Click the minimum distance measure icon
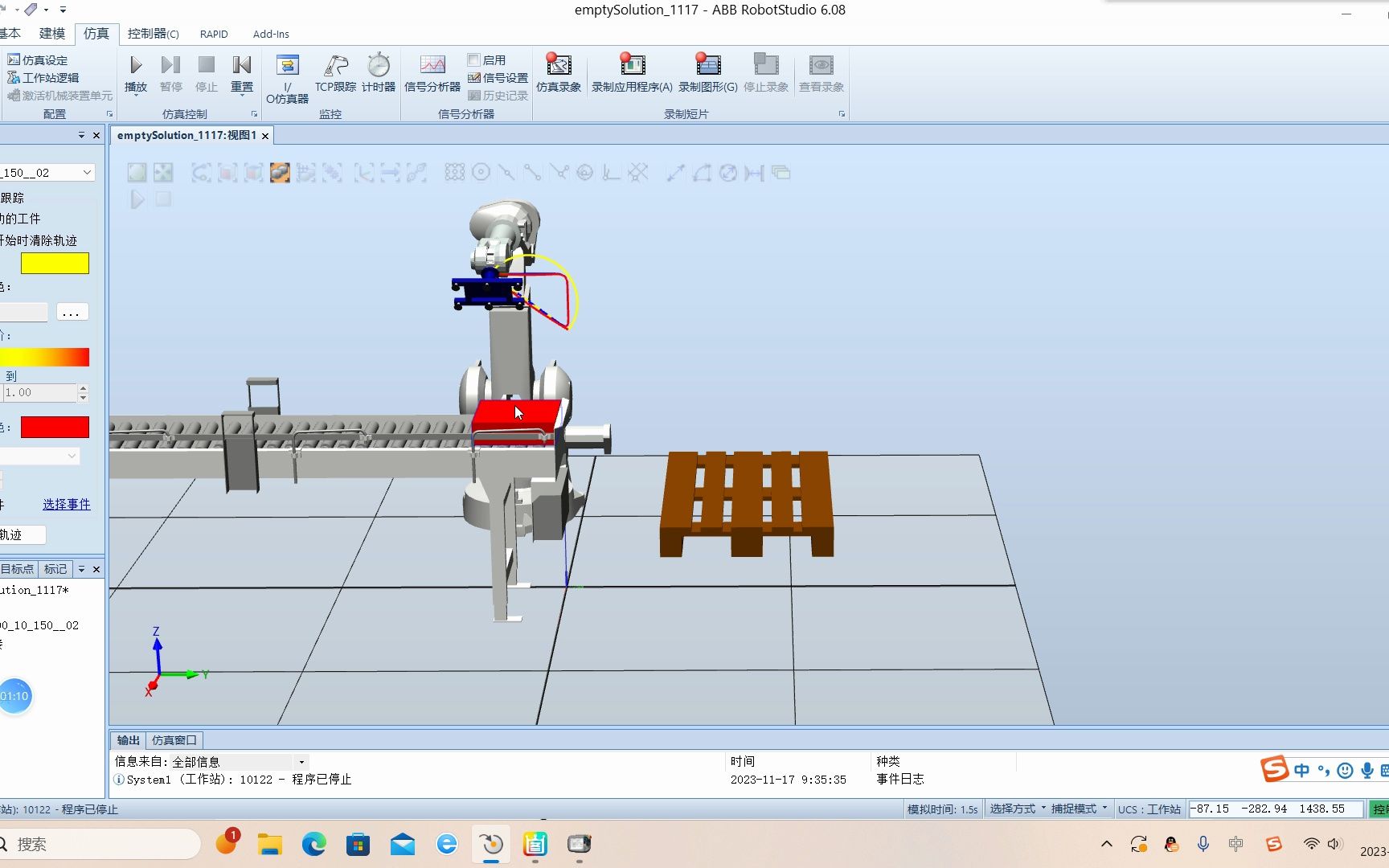 [754, 173]
